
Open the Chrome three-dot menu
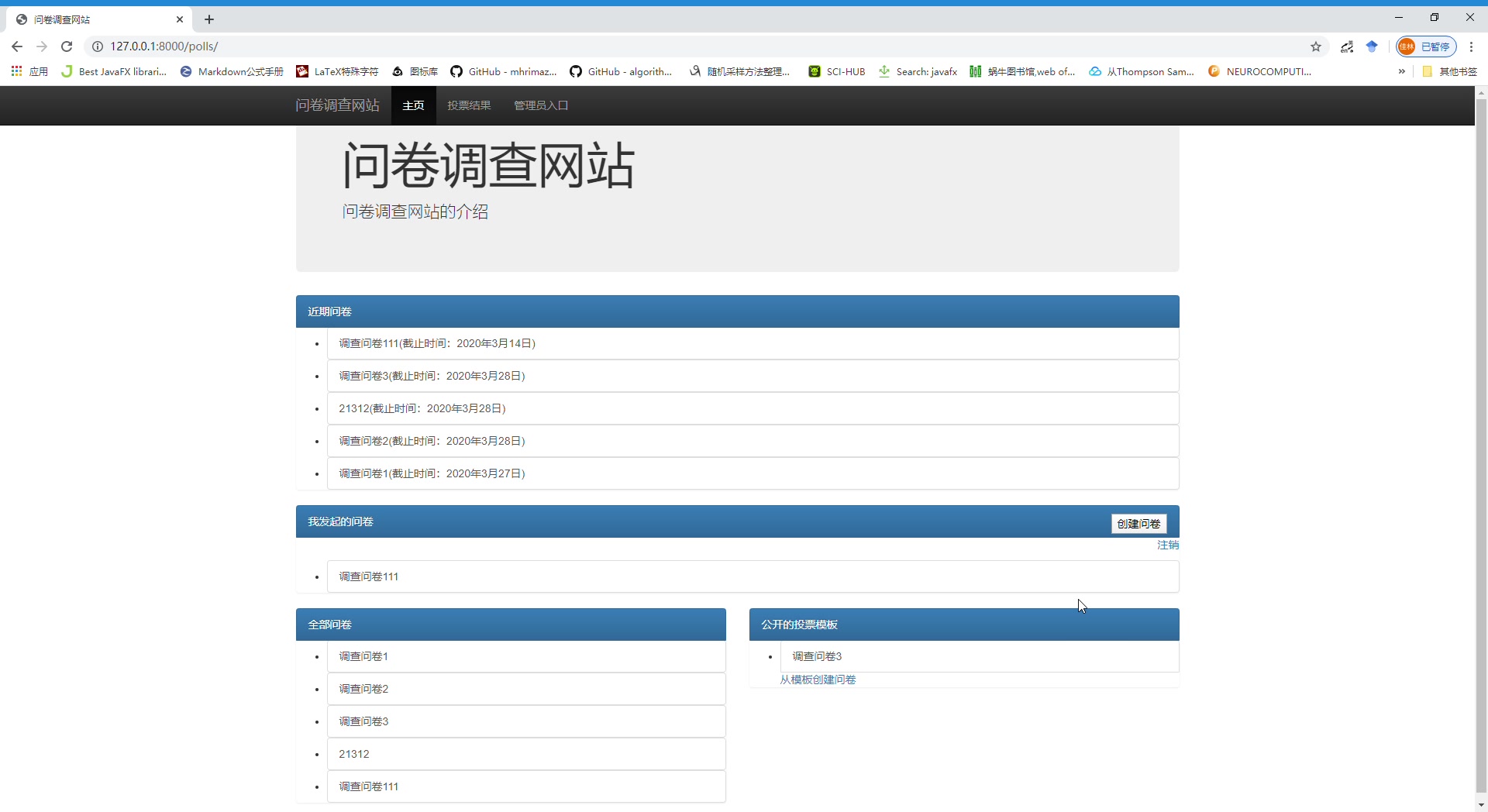1471,46
